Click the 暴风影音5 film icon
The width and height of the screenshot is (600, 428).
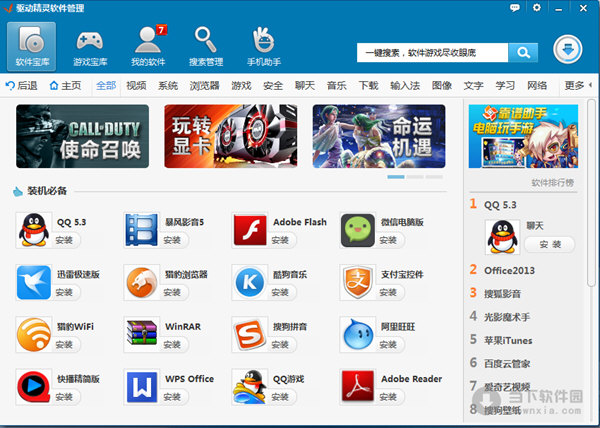(142, 230)
